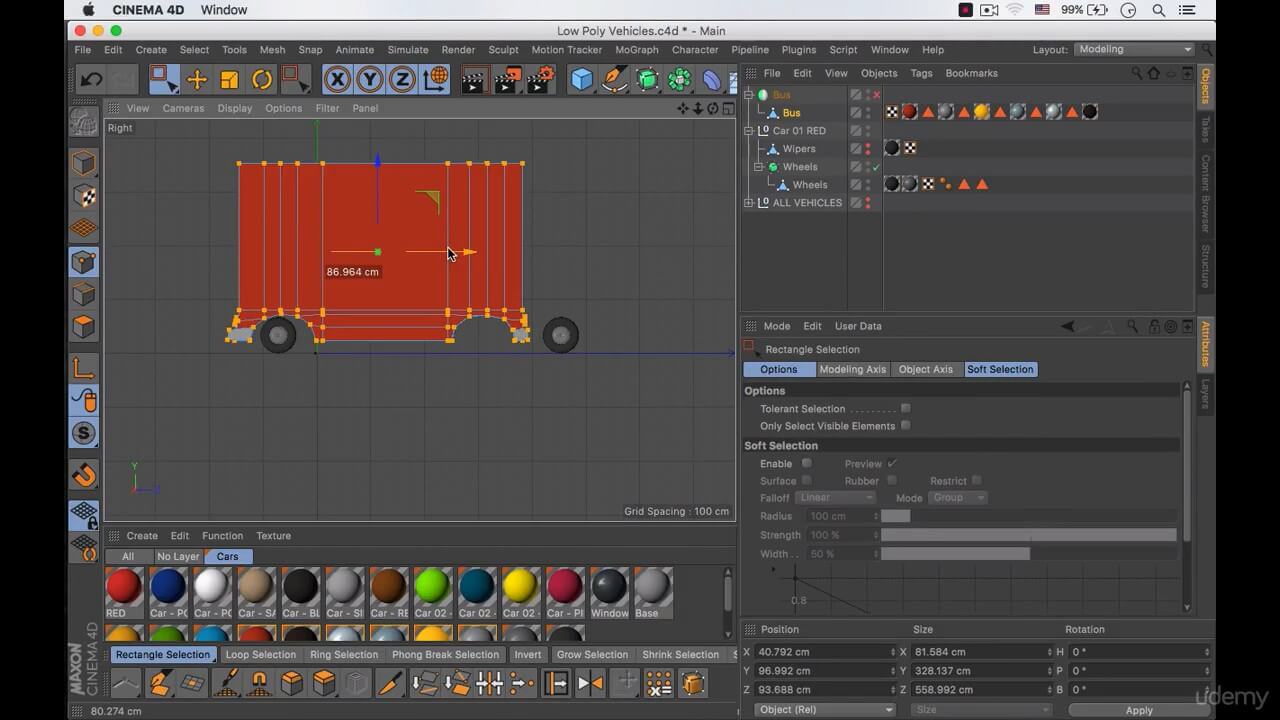Select the Move tool in top toolbar
This screenshot has width=1280, height=720.
click(197, 80)
